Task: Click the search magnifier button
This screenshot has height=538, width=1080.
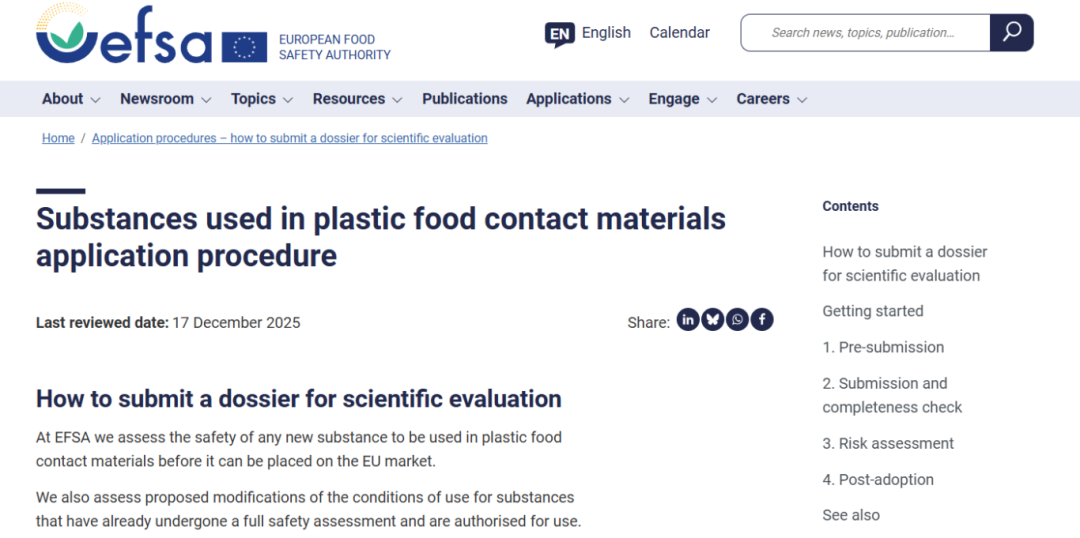Action: pos(1011,33)
